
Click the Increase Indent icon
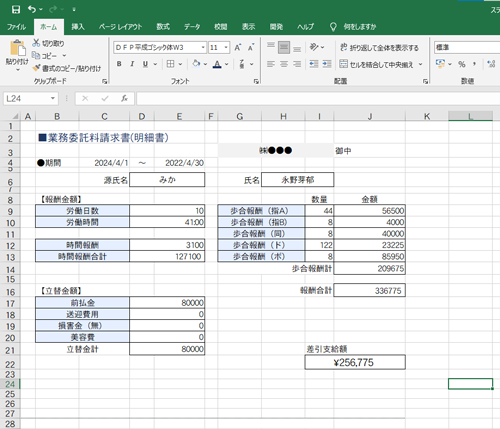pos(327,64)
